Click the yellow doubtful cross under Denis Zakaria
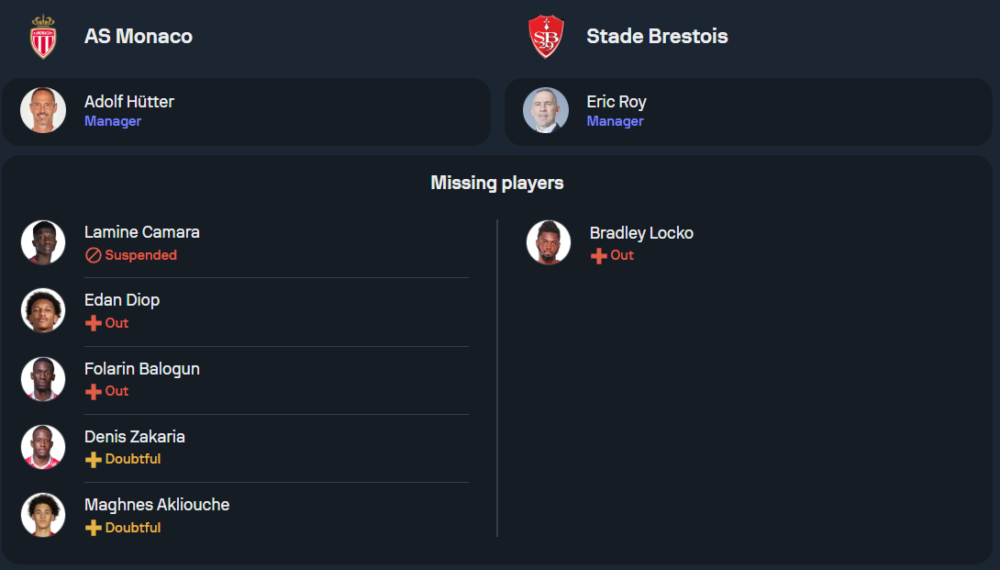This screenshot has height=570, width=1000. point(93,459)
